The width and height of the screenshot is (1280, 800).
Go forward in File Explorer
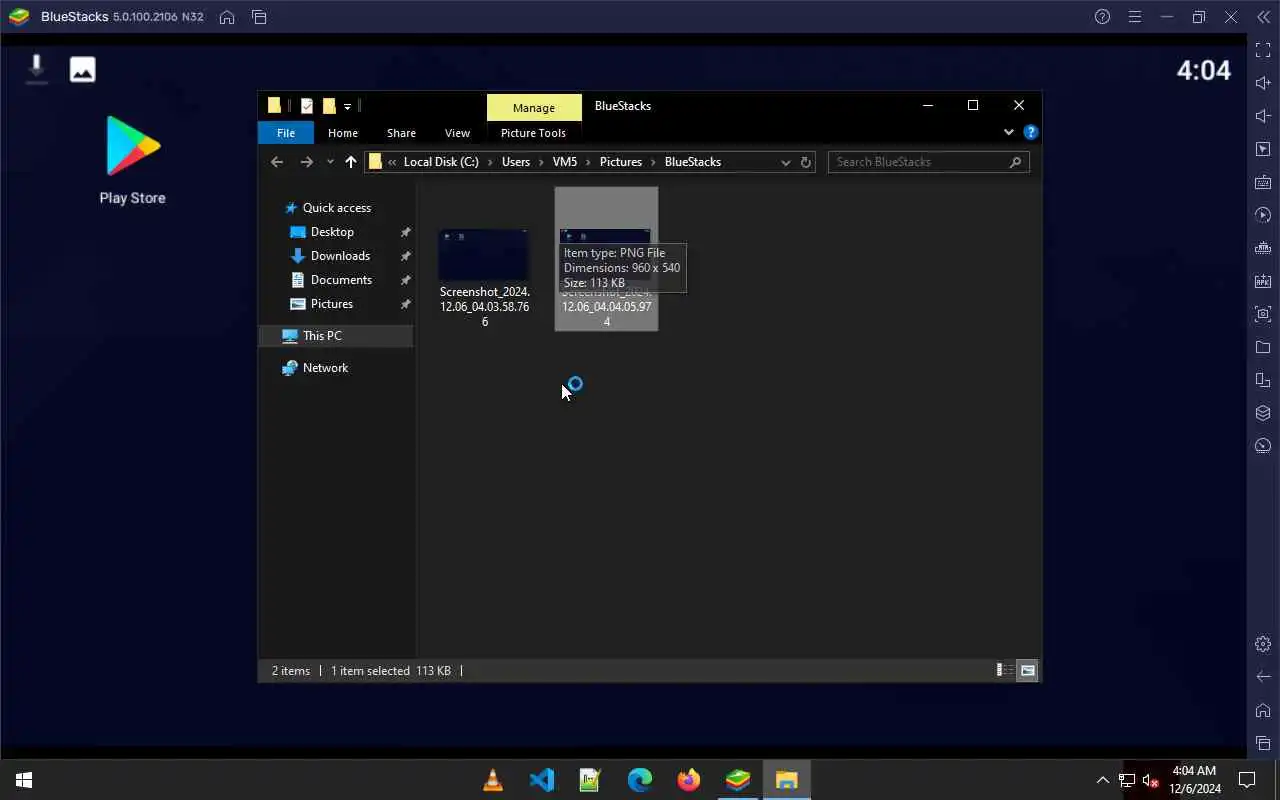pyautogui.click(x=307, y=162)
